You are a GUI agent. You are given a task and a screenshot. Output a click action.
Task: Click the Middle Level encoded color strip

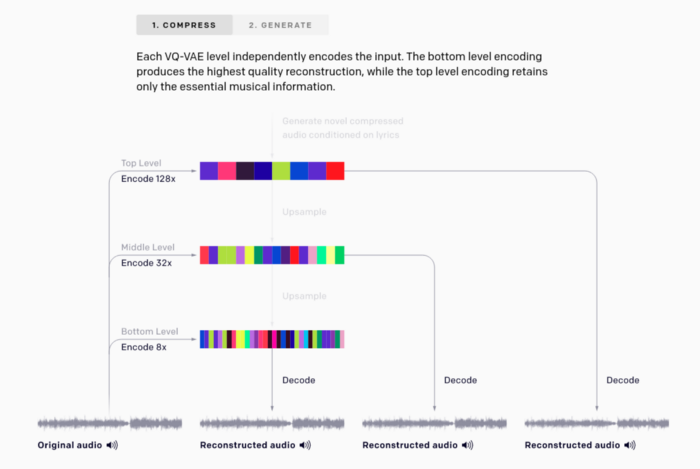coord(272,255)
